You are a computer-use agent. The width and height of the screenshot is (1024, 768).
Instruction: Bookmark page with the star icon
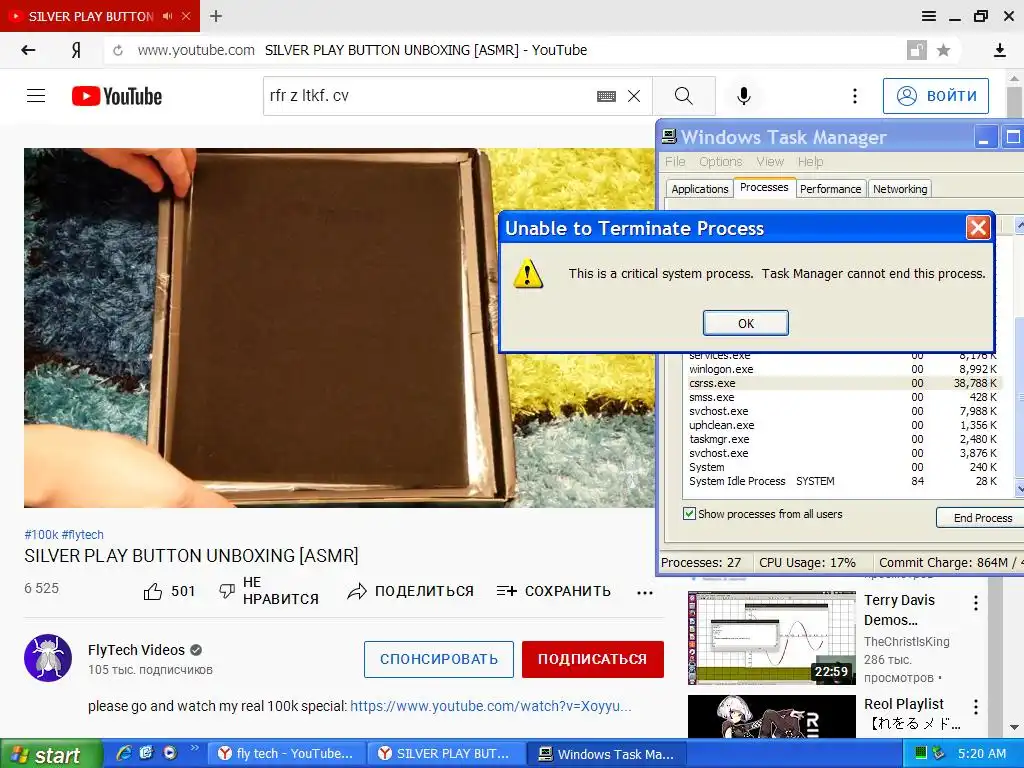943,50
